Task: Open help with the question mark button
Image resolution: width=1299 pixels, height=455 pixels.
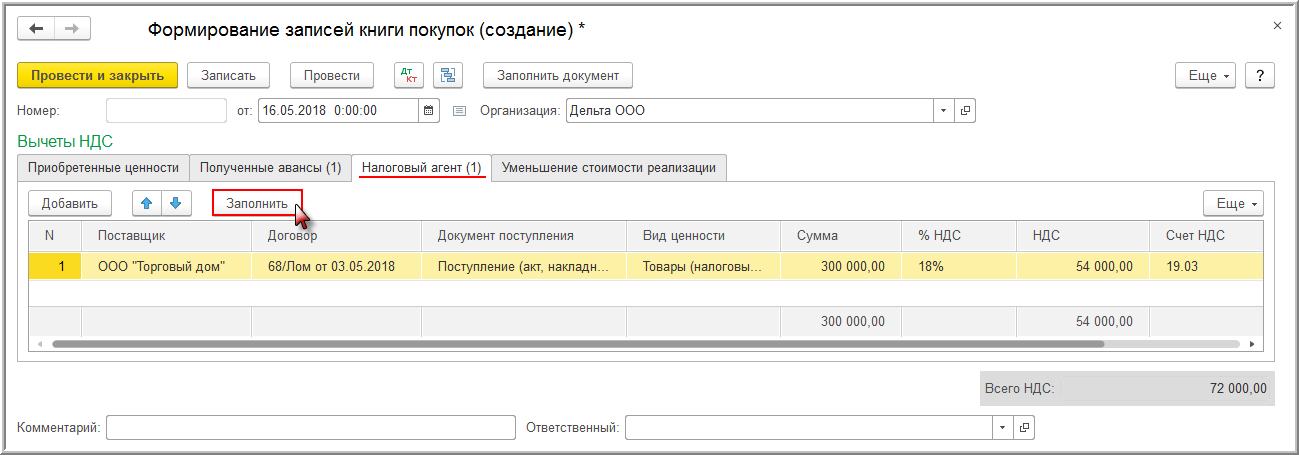Action: [1259, 75]
